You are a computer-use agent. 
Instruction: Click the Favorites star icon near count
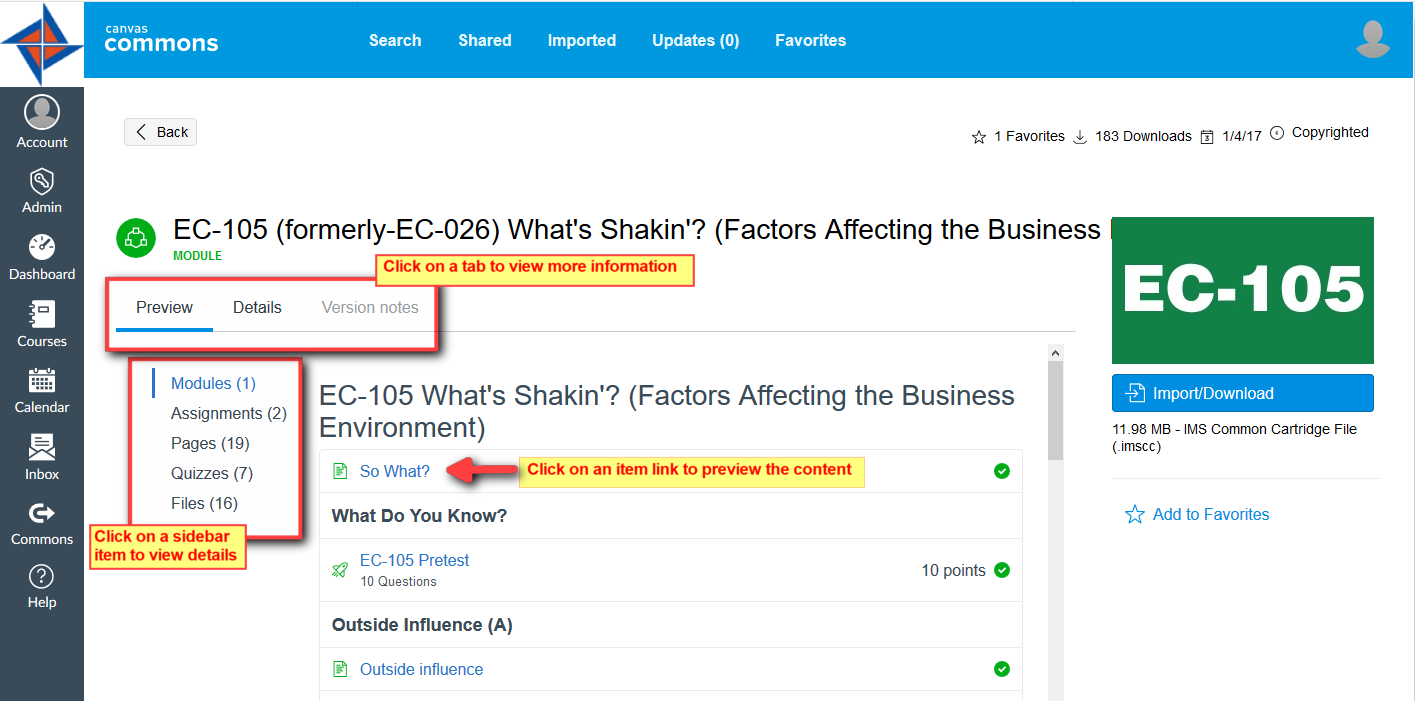coord(979,137)
